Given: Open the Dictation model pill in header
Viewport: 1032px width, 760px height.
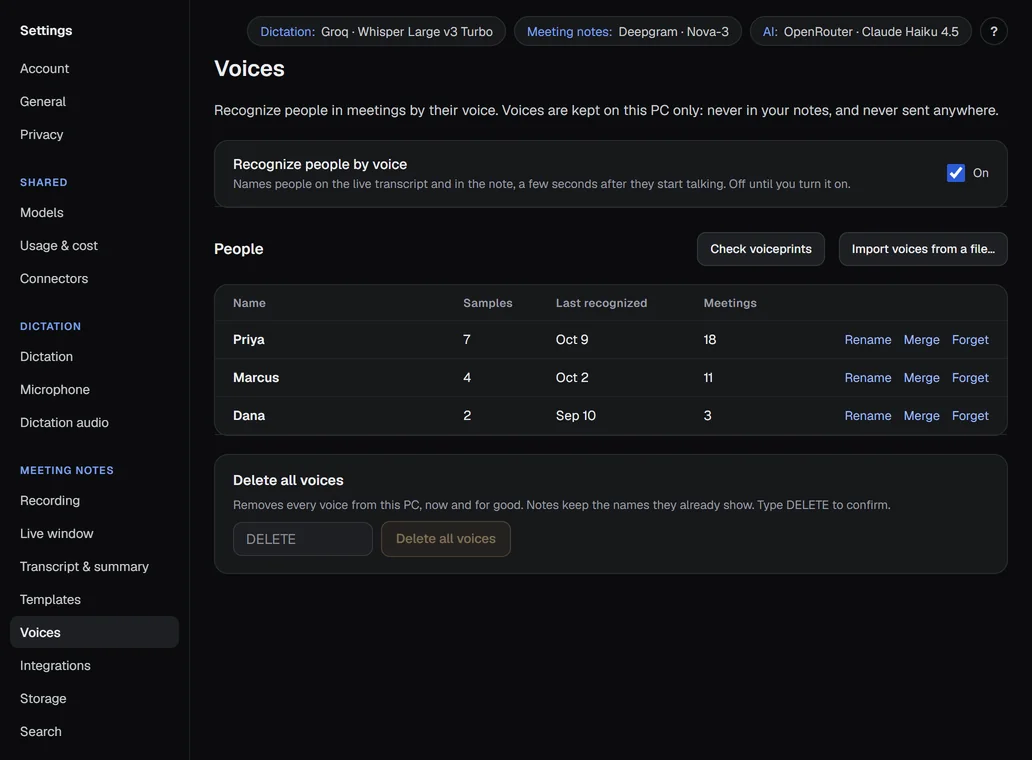Looking at the screenshot, I should tap(376, 31).
